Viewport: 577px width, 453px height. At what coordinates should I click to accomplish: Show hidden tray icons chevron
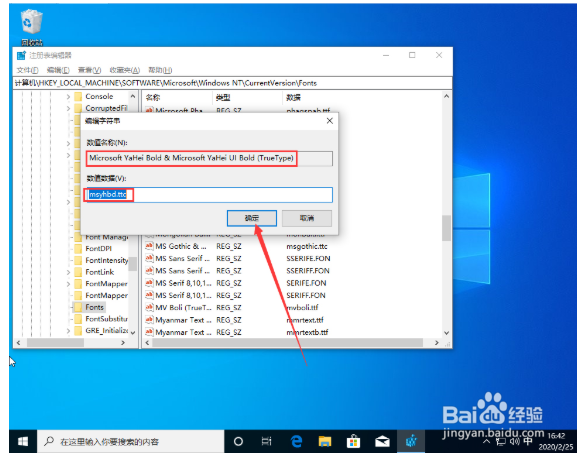pos(487,441)
